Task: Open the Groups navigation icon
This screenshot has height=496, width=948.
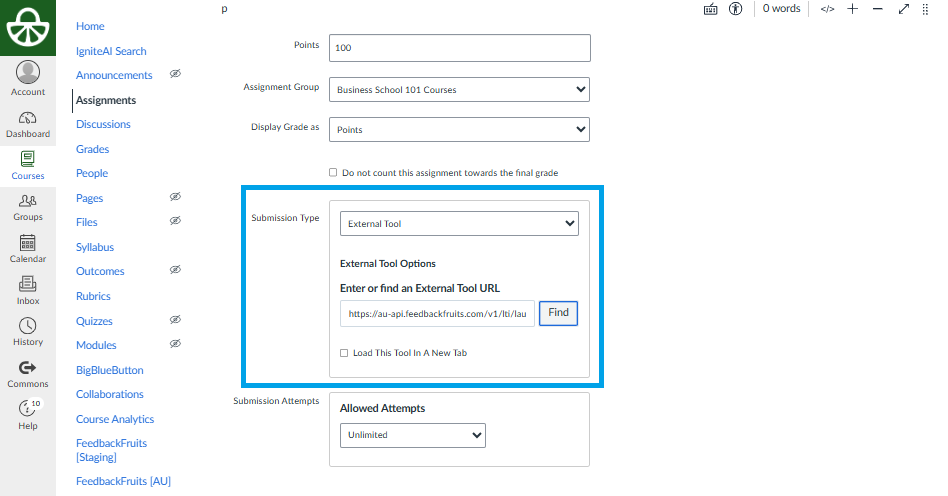Action: pyautogui.click(x=28, y=207)
